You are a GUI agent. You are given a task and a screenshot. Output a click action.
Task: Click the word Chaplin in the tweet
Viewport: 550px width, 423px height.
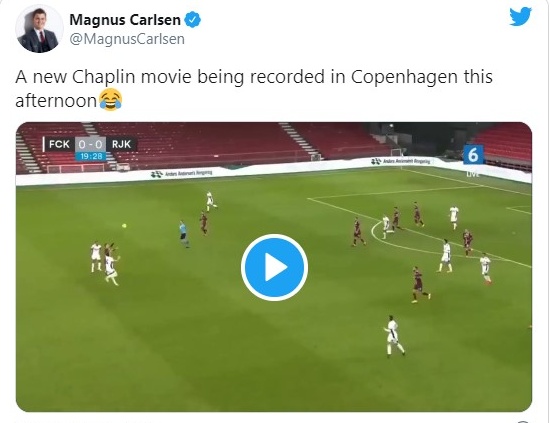pyautogui.click(x=103, y=77)
